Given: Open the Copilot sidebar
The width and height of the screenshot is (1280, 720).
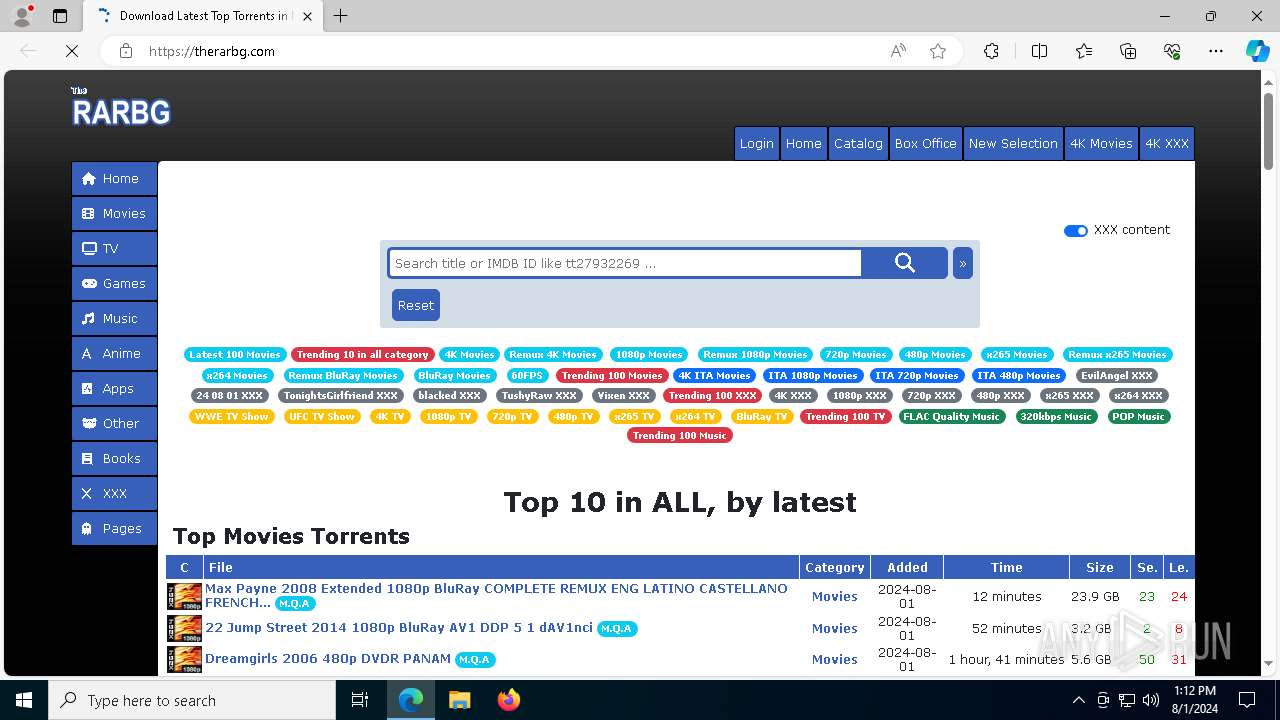Looking at the screenshot, I should (x=1257, y=51).
